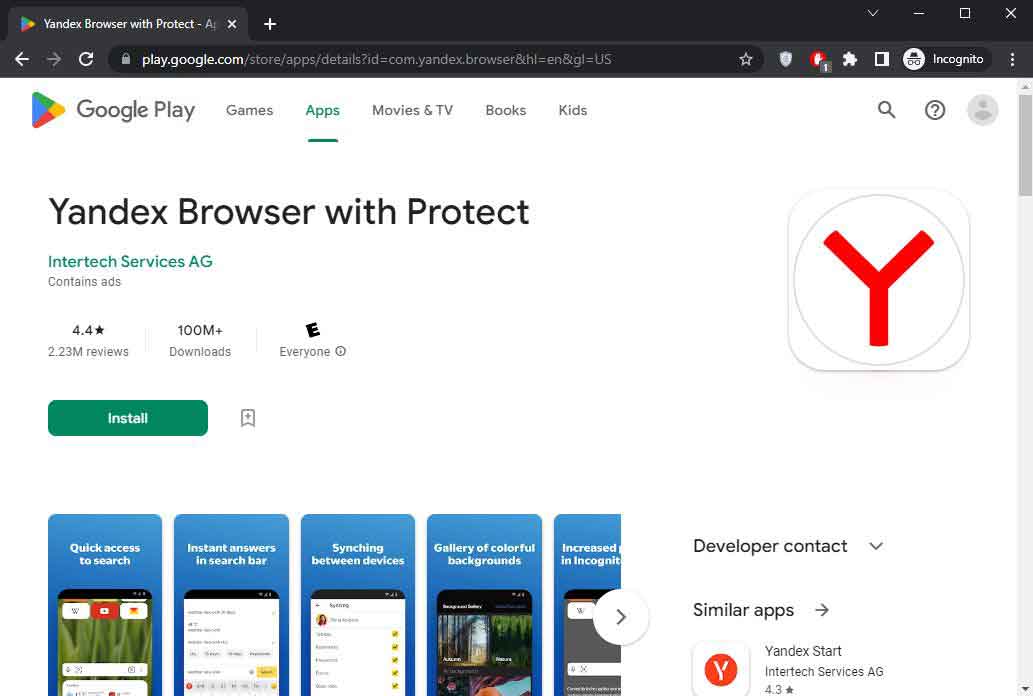Viewport: 1033px width, 696px height.
Task: Open the Games section
Action: click(x=249, y=110)
